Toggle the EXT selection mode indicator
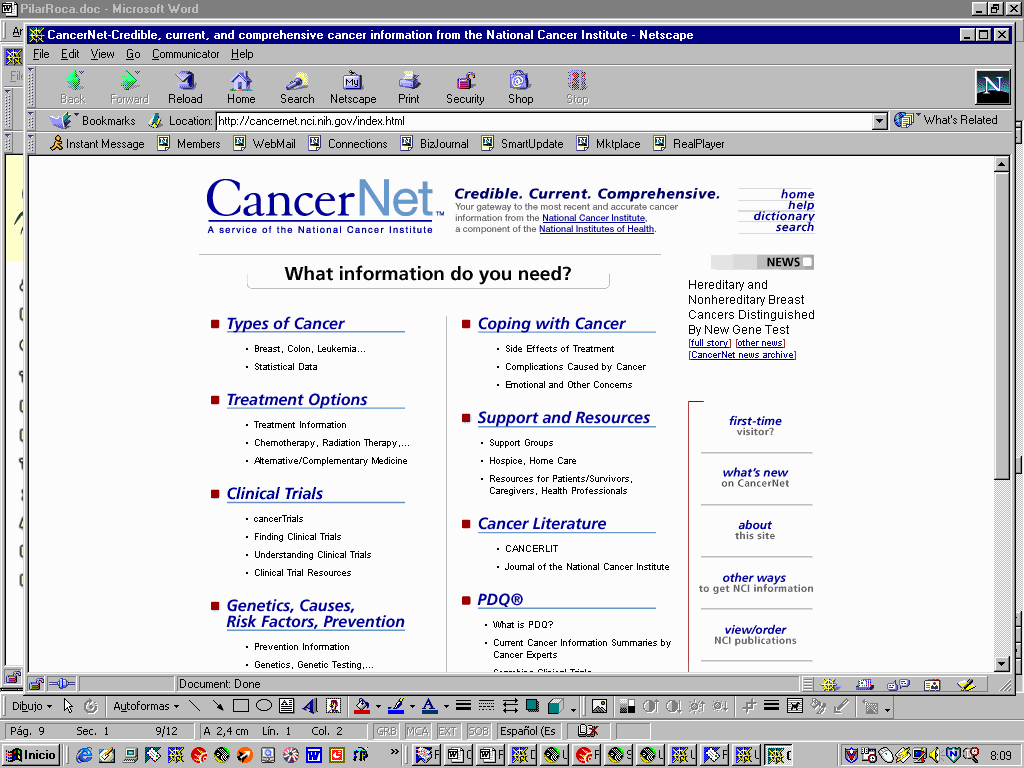 click(448, 731)
